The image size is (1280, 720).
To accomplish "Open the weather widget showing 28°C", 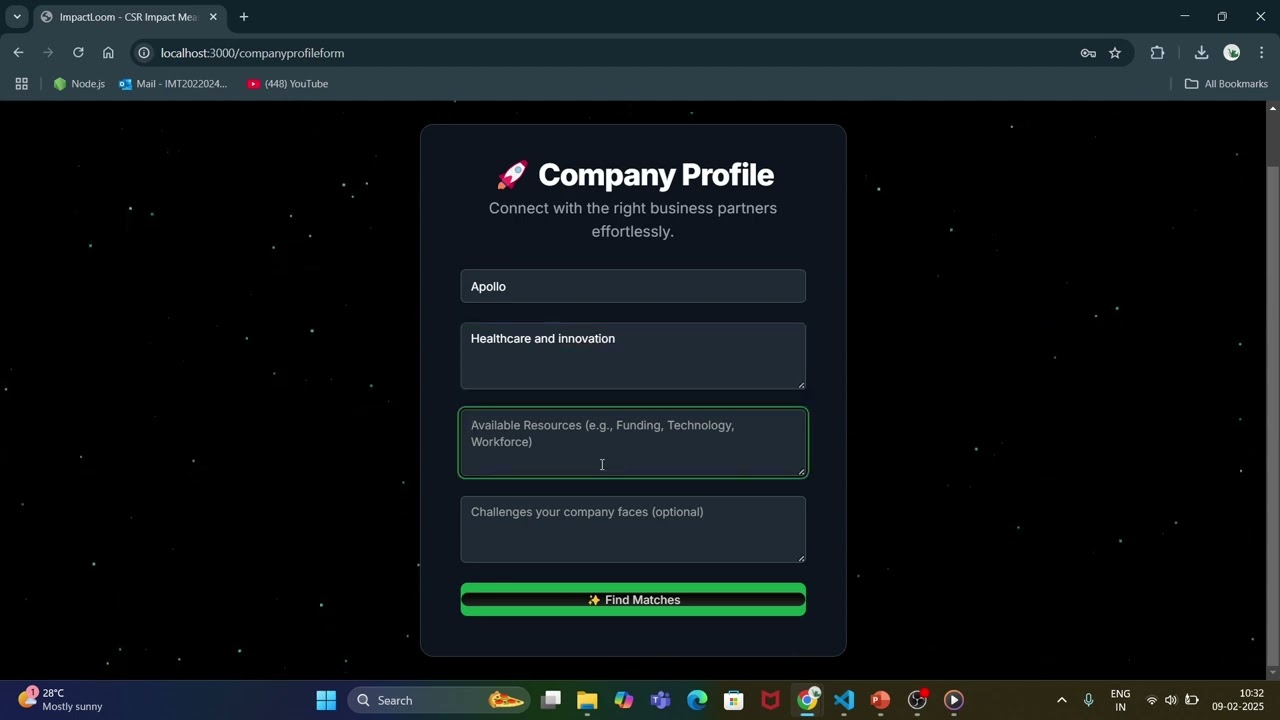I will click(x=62, y=700).
